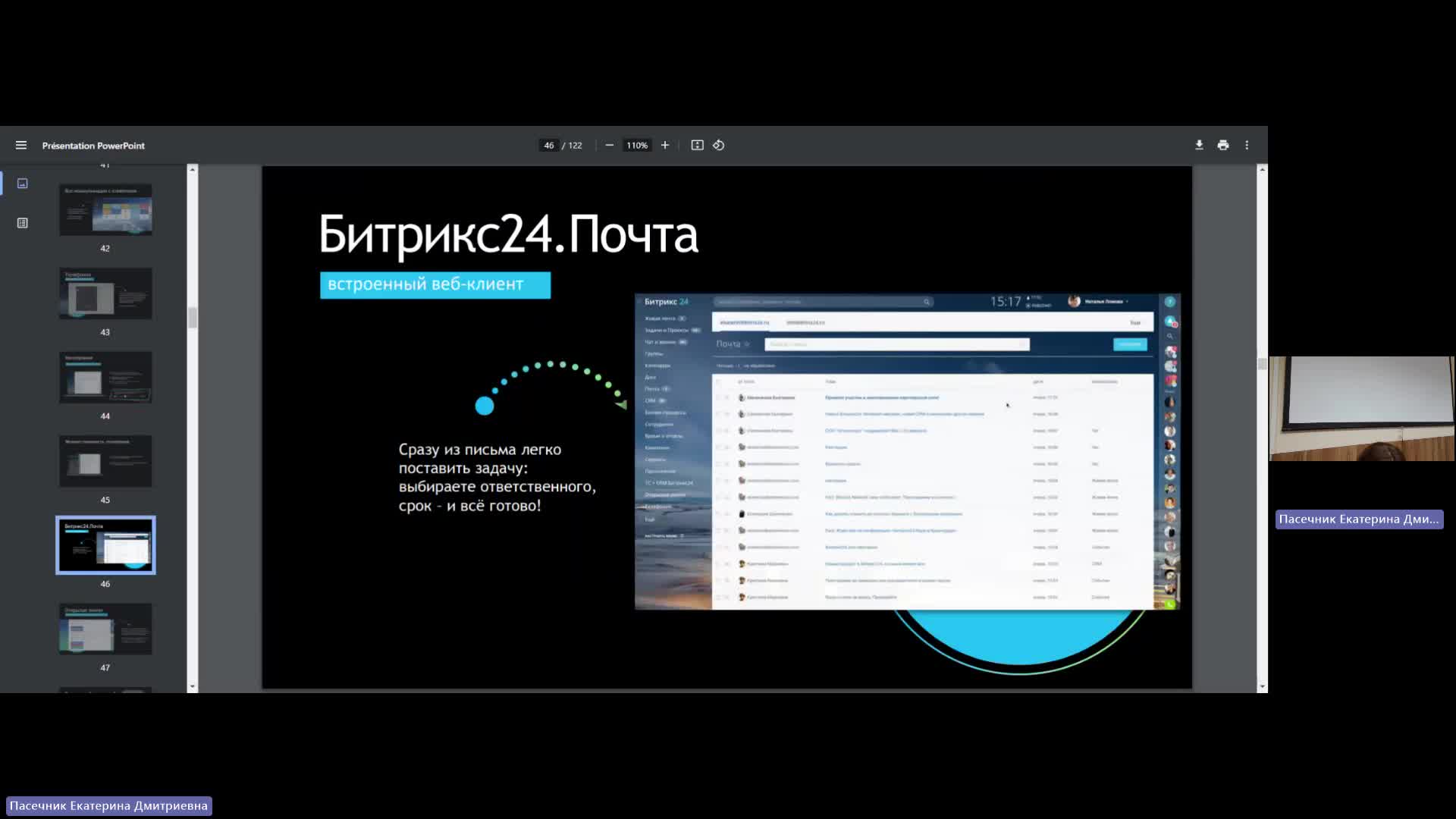Screen dimensions: 1456x819
Task: Click the search field in Bitrix24 screenshot
Action: point(823,302)
